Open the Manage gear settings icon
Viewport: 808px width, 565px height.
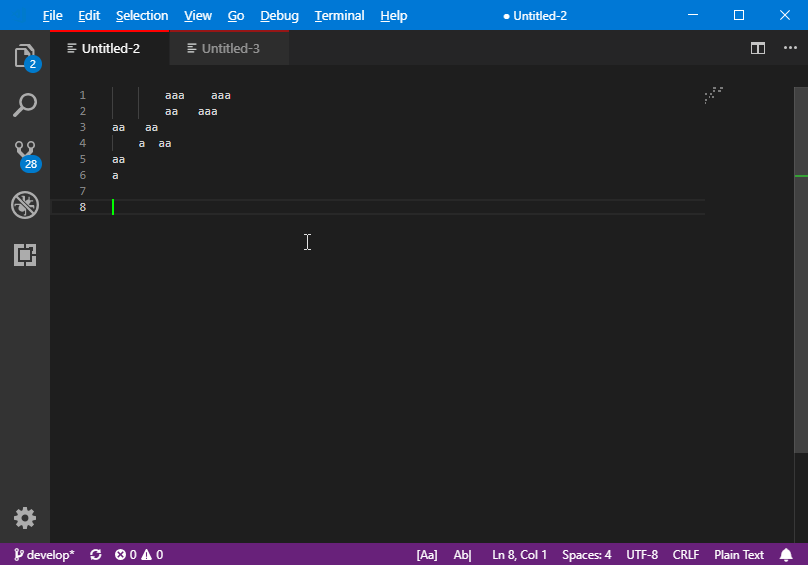pyautogui.click(x=25, y=518)
